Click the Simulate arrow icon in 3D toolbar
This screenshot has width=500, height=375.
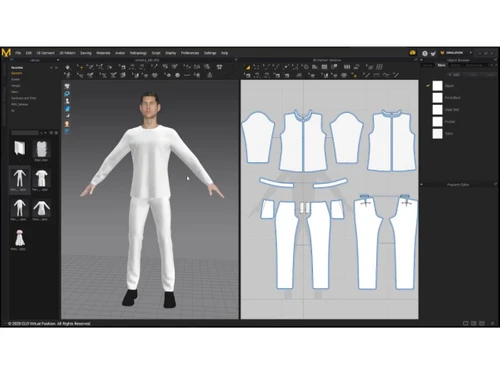tap(68, 67)
